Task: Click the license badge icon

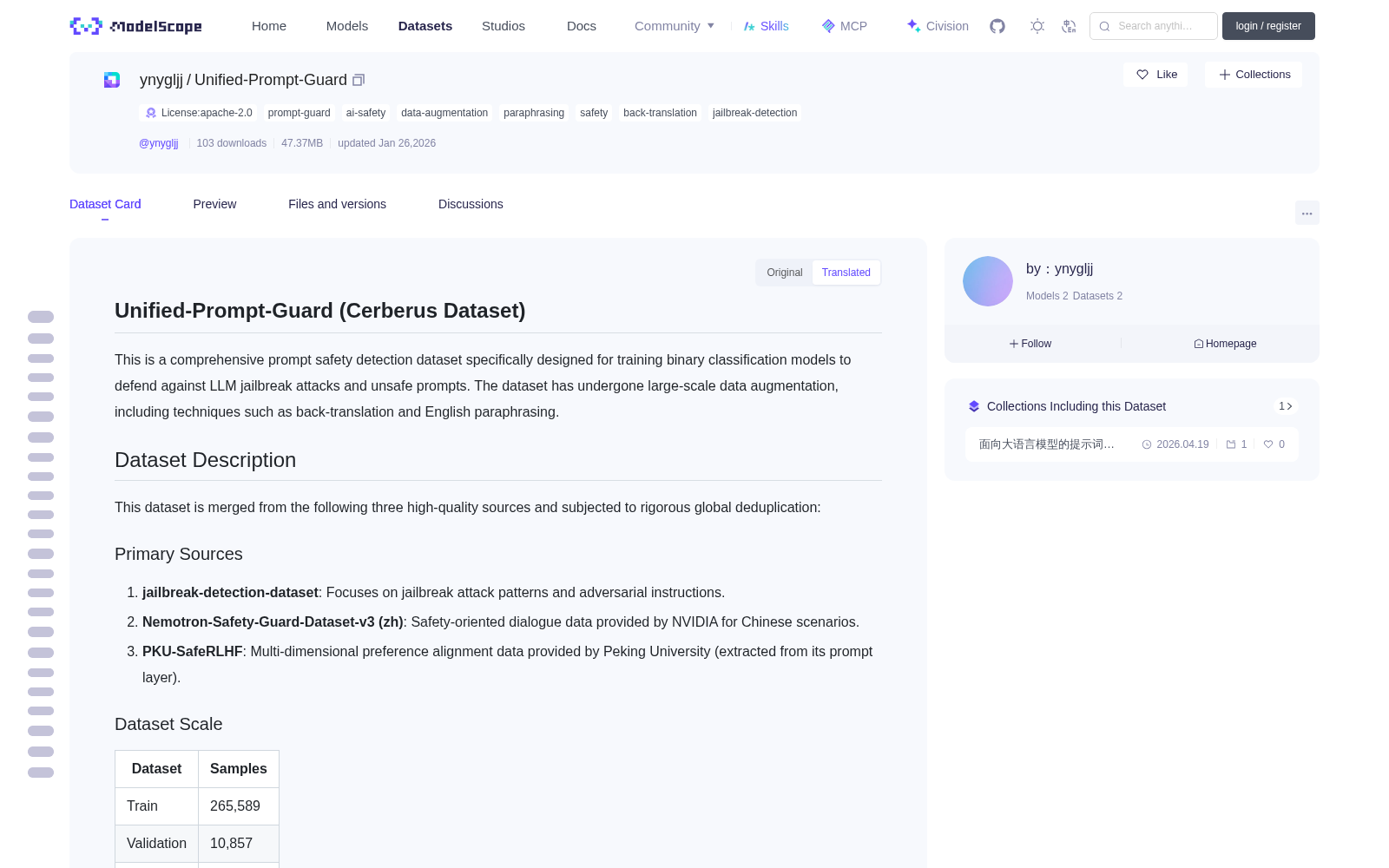Action: tap(151, 113)
